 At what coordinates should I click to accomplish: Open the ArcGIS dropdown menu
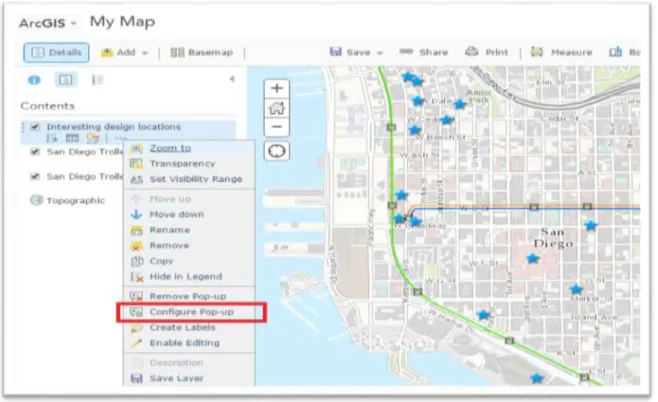coord(48,23)
